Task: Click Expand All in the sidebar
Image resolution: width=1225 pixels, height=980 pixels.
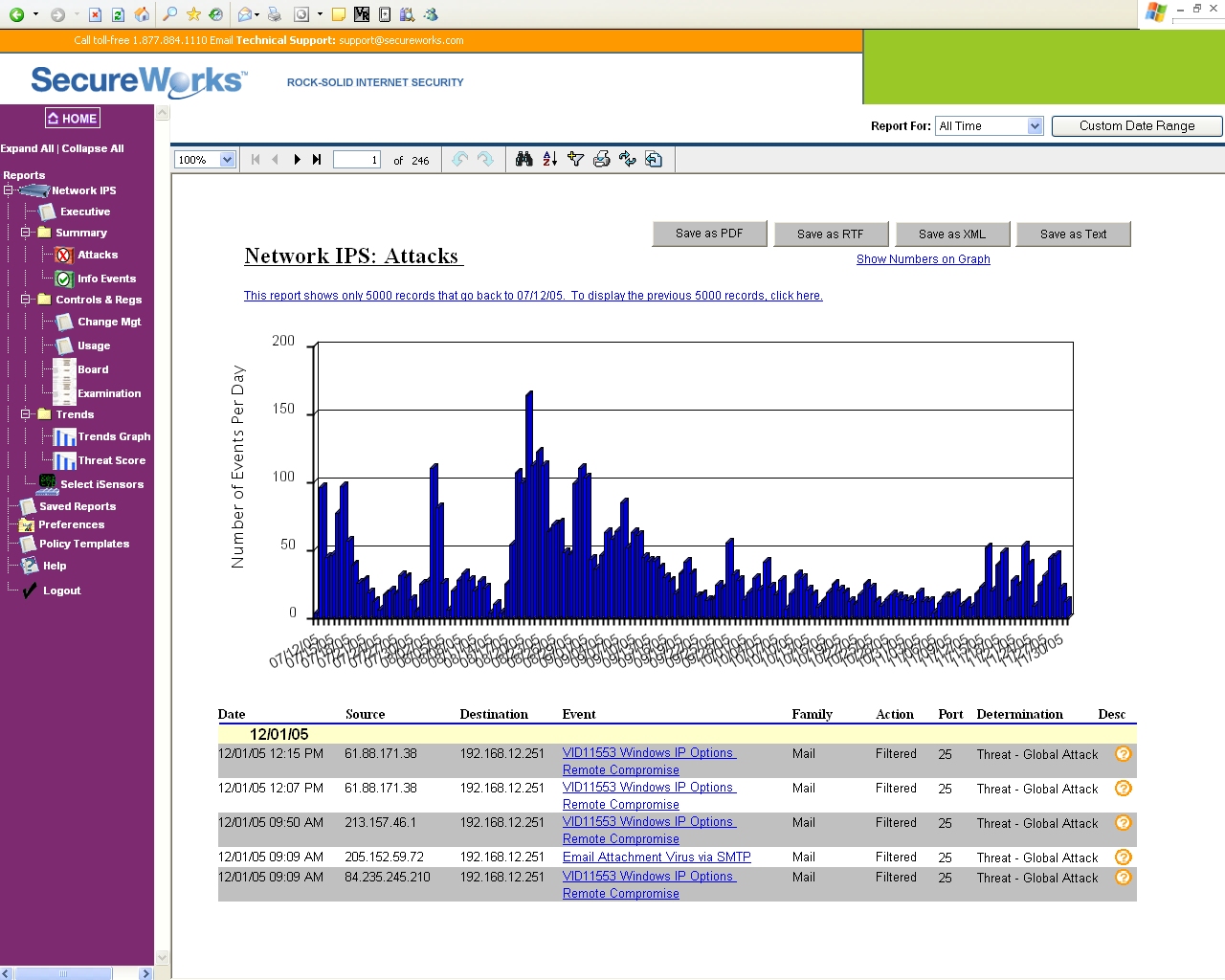Action: (x=27, y=149)
